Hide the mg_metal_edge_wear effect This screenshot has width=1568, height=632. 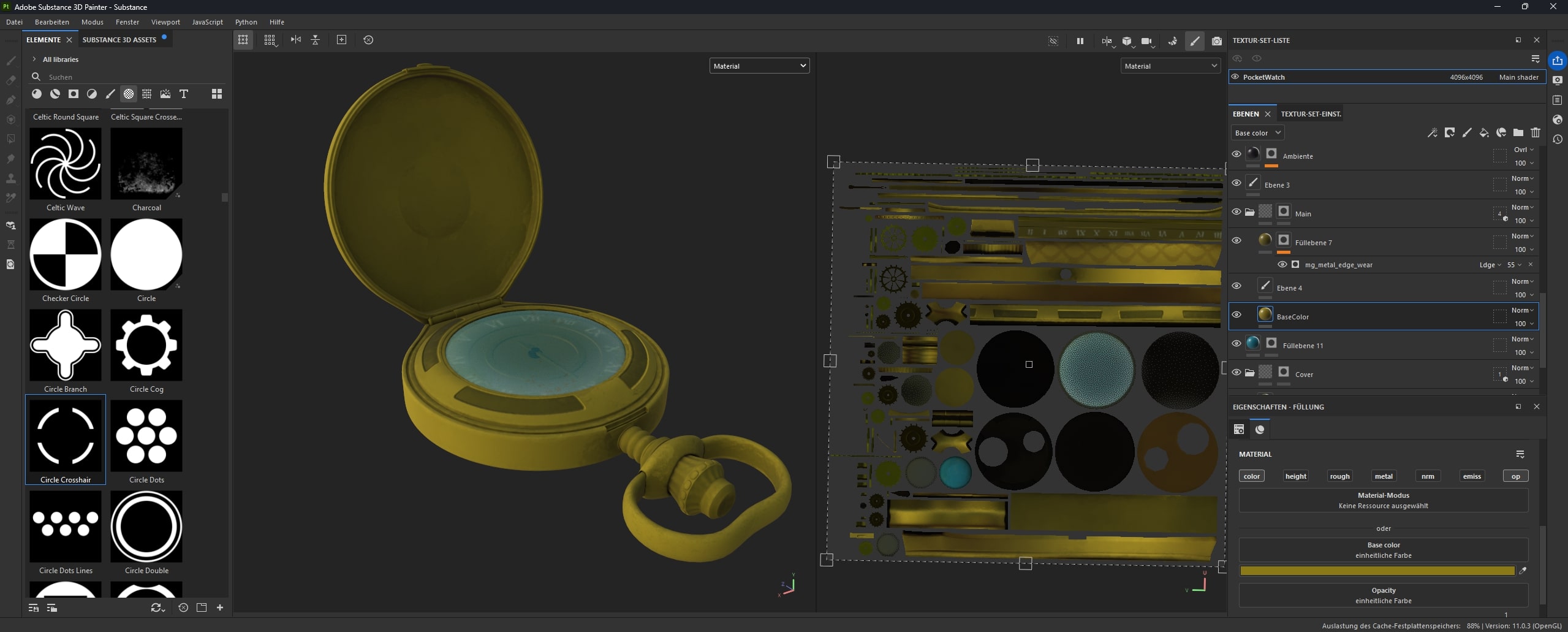pos(1282,265)
